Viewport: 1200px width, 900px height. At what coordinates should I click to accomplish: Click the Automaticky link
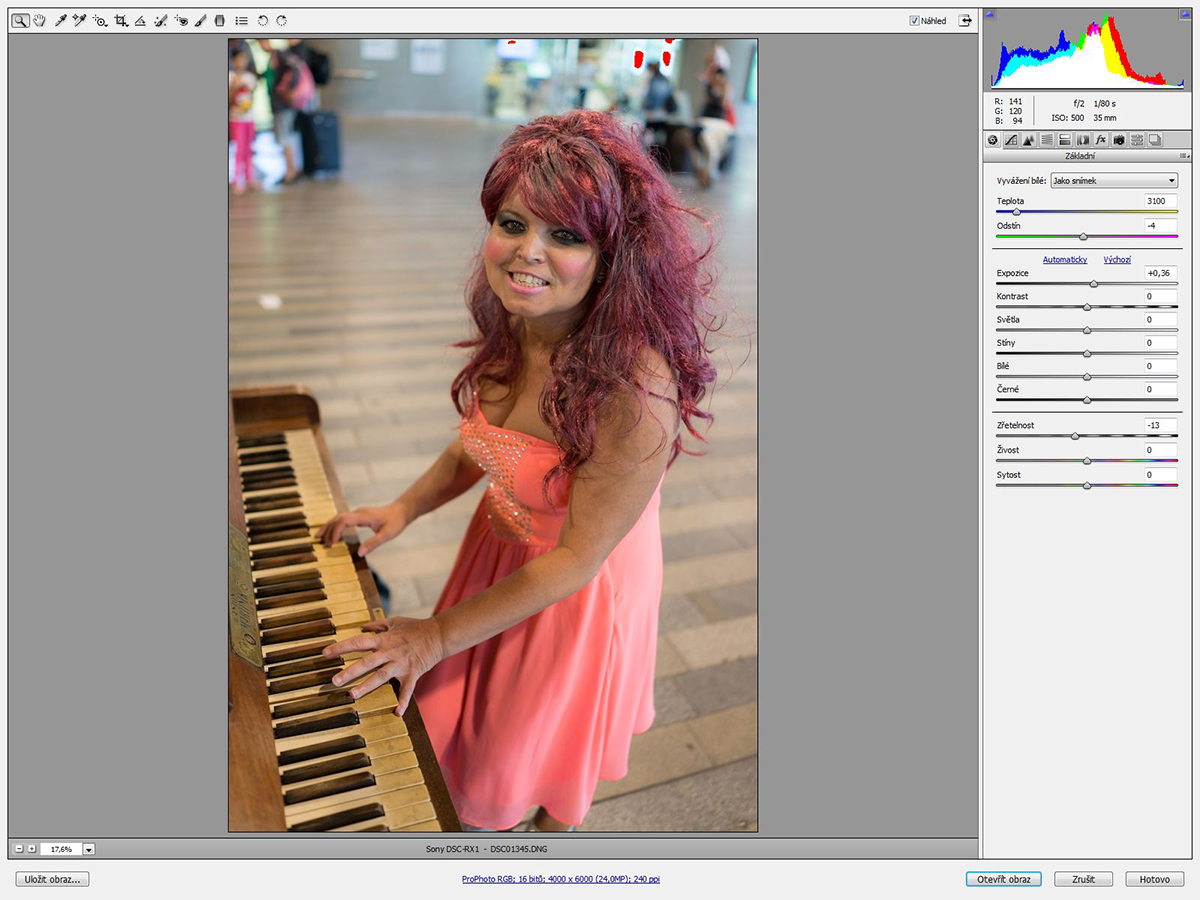(1064, 260)
